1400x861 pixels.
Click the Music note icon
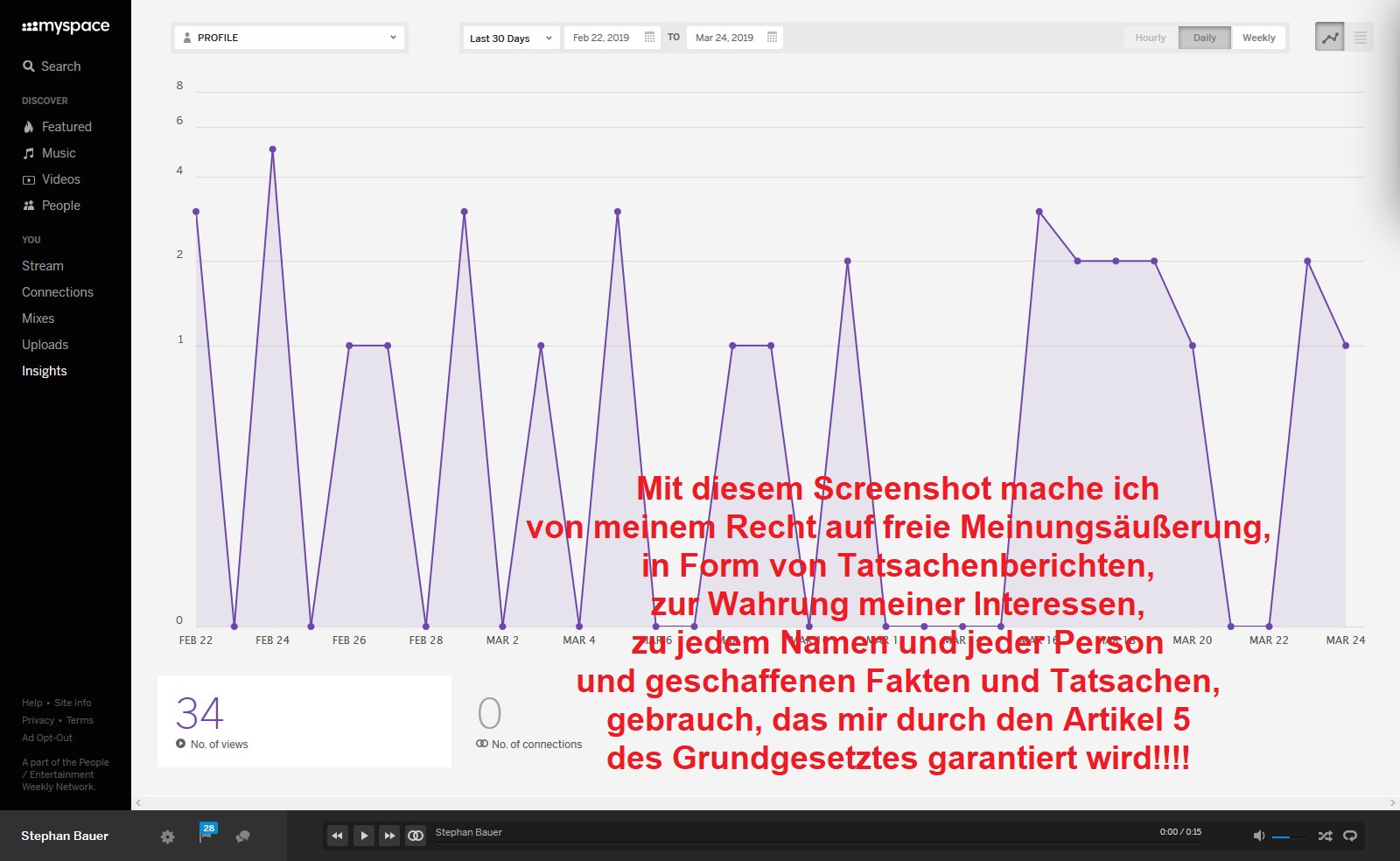click(29, 153)
